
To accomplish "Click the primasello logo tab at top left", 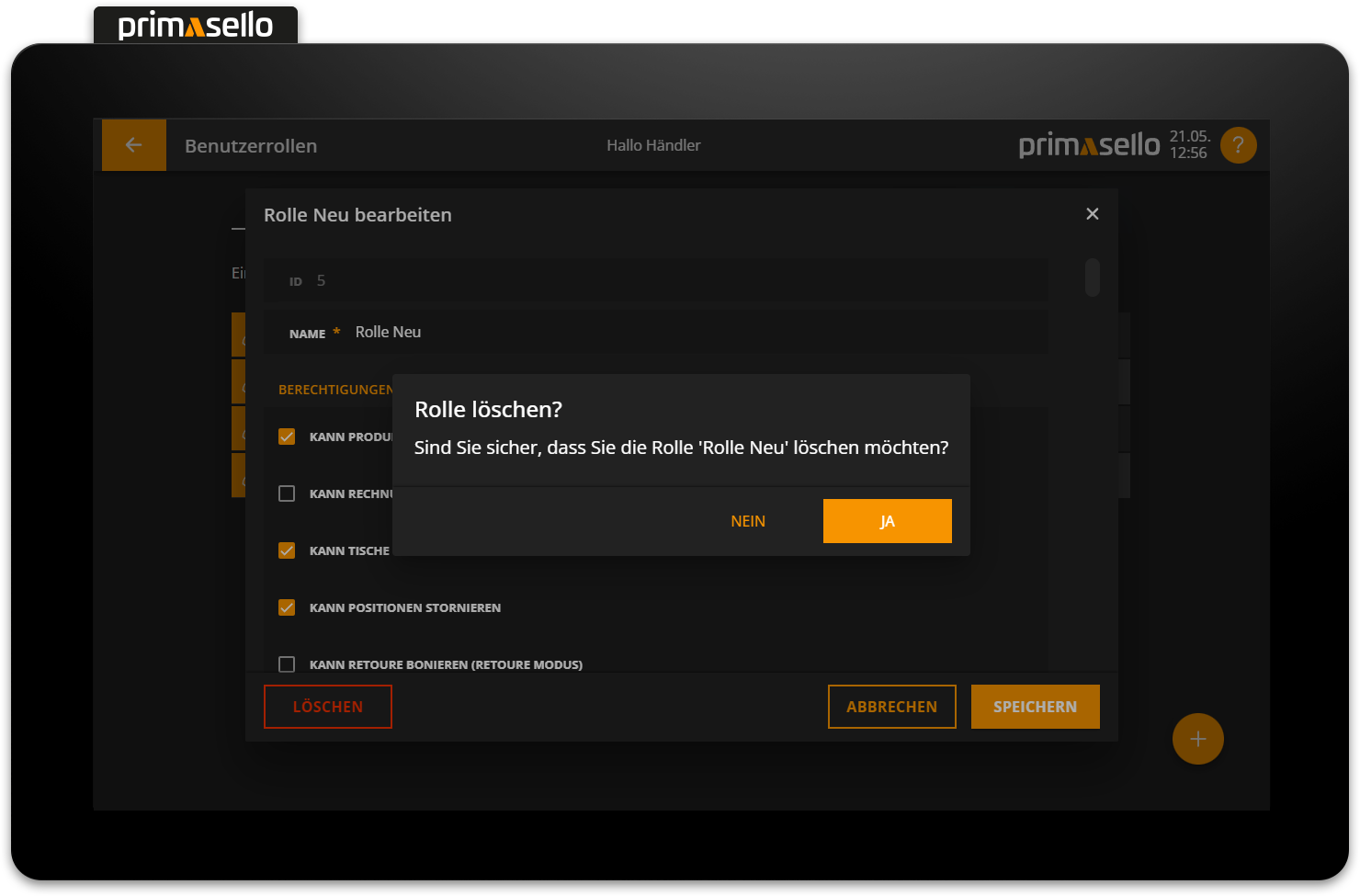I will (196, 26).
